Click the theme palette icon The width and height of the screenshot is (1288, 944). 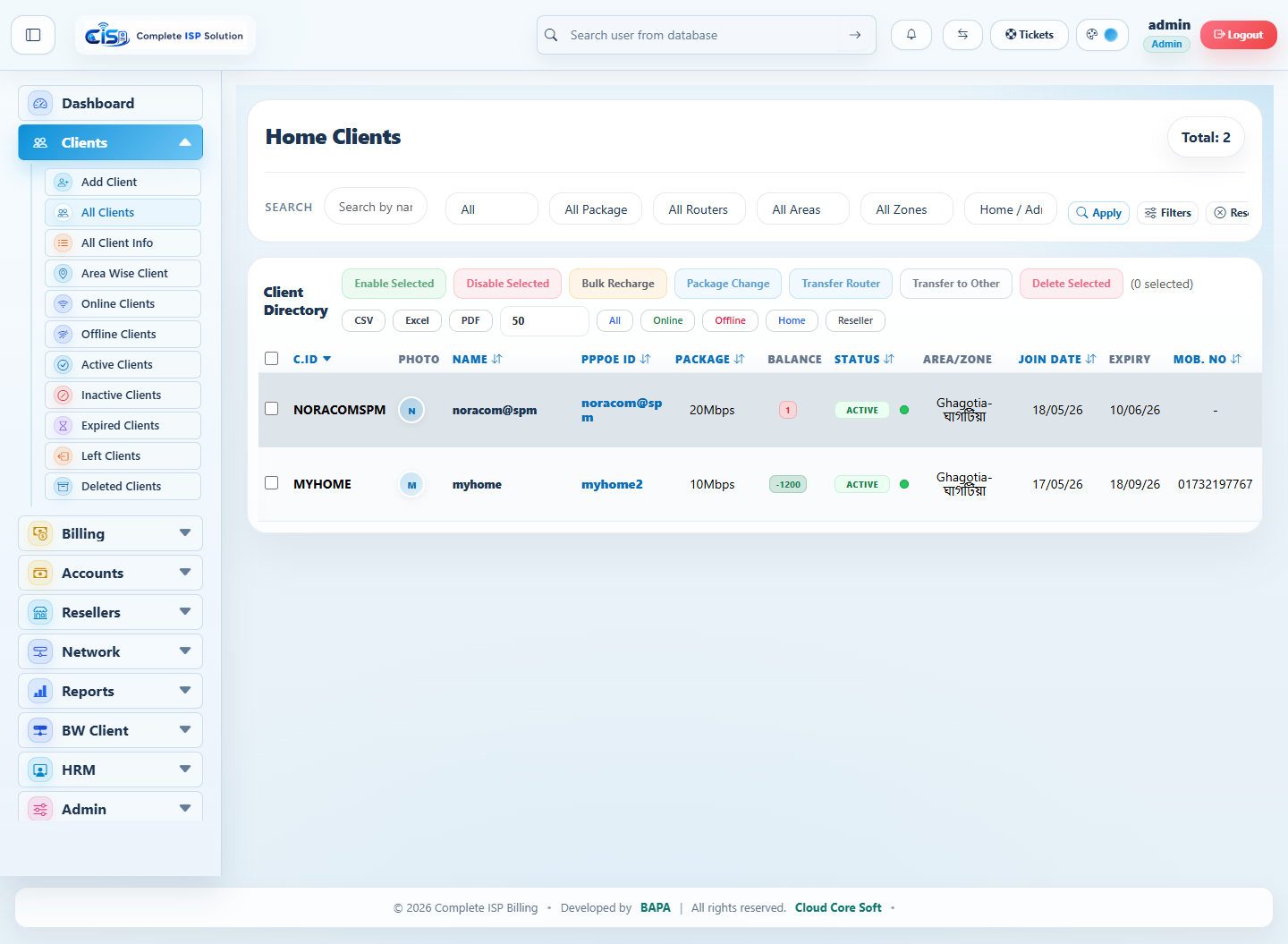tap(1092, 35)
